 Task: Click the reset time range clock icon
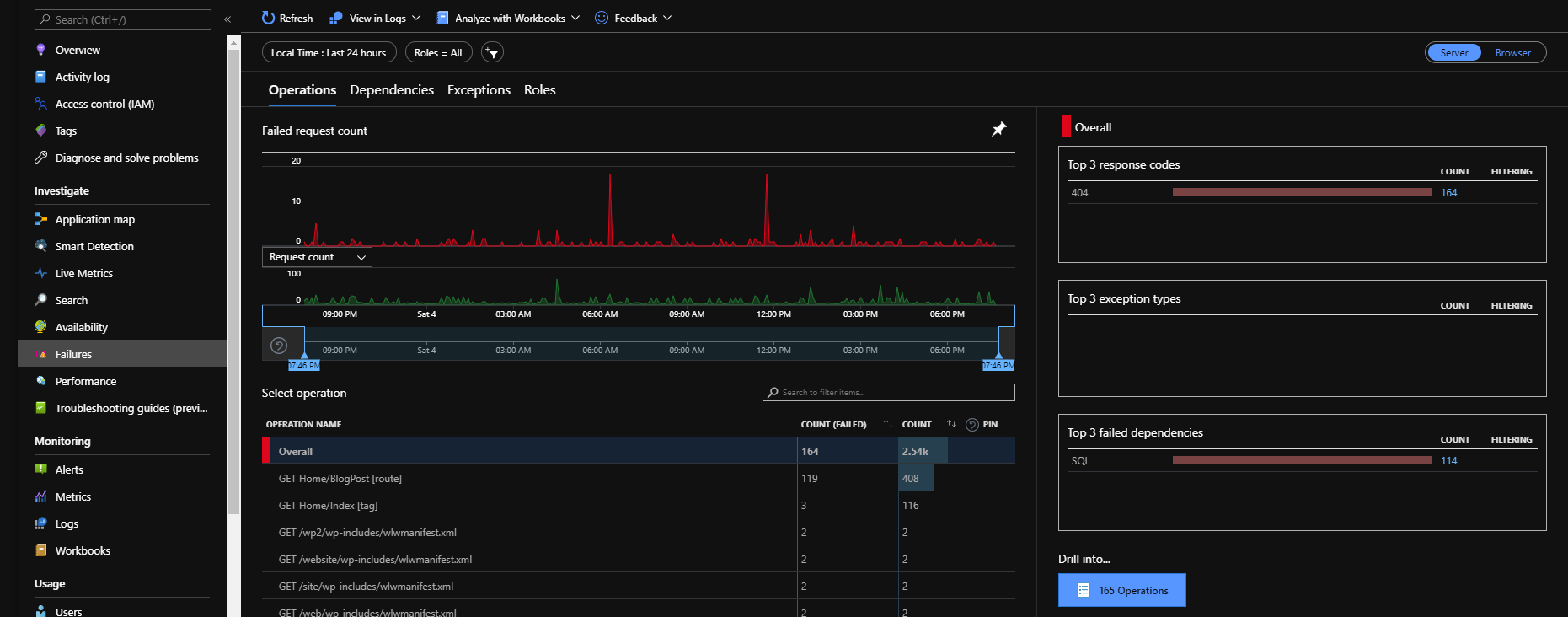click(x=279, y=346)
